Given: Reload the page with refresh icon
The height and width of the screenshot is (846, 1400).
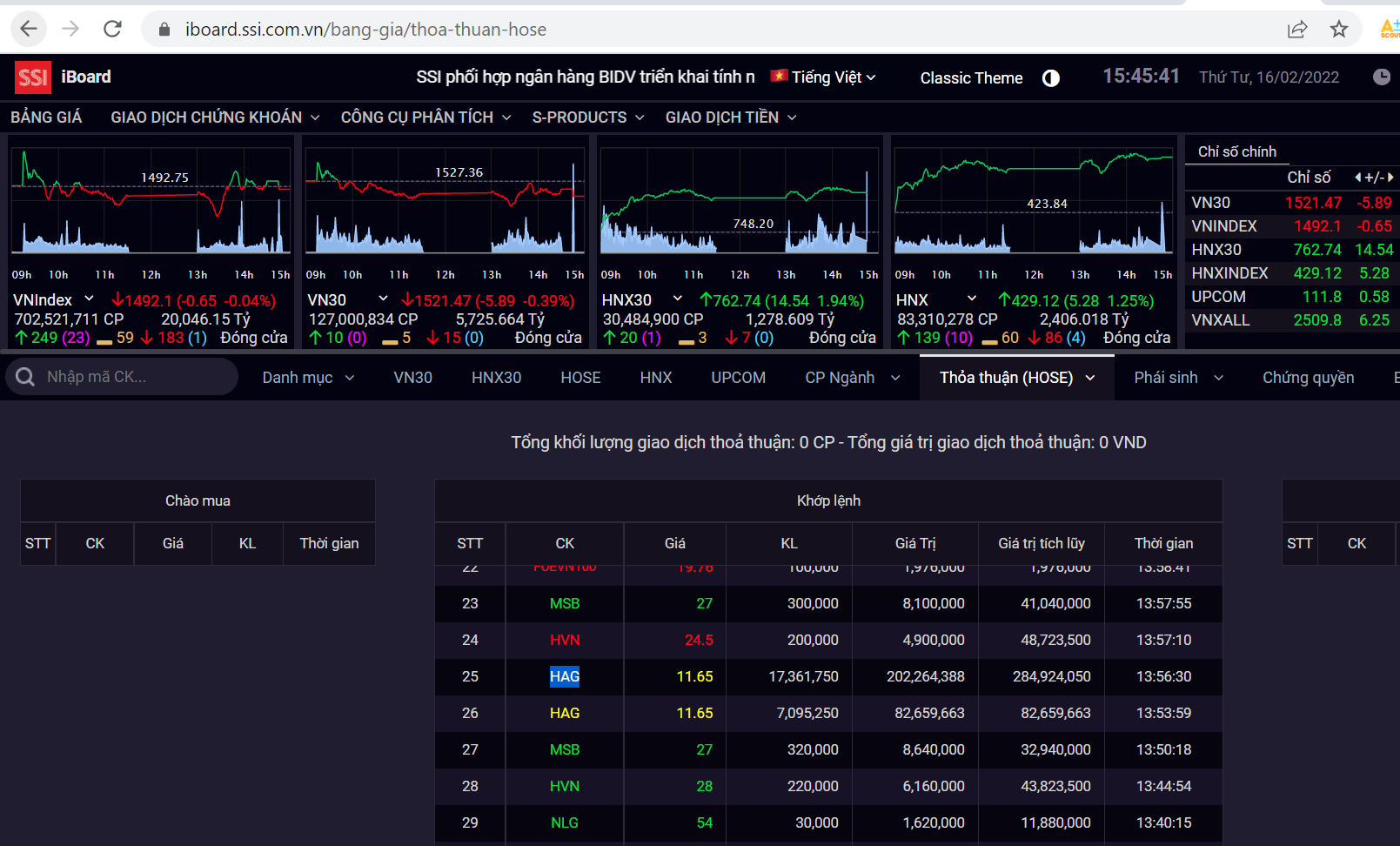Looking at the screenshot, I should [112, 29].
